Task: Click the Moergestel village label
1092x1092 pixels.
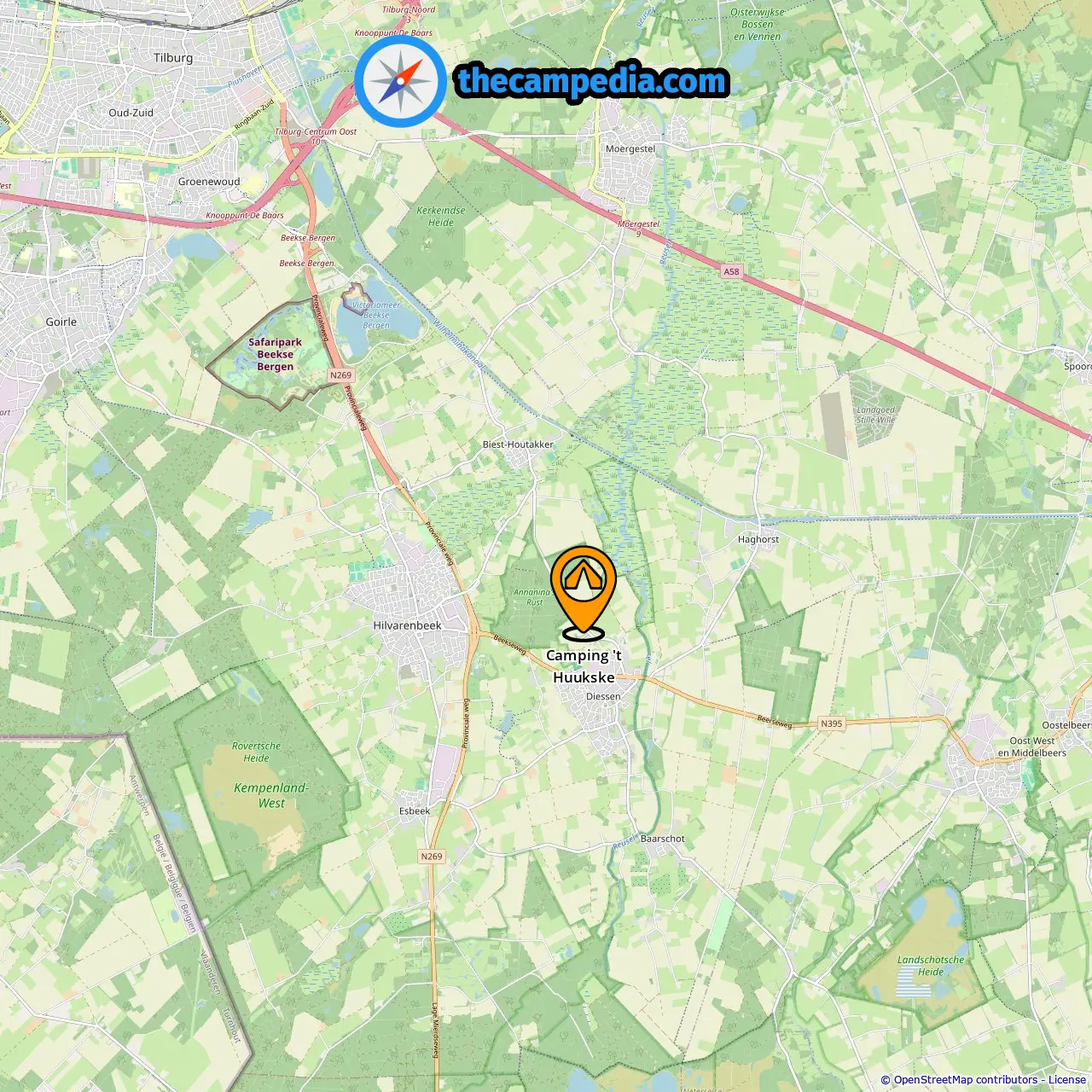Action: click(630, 148)
